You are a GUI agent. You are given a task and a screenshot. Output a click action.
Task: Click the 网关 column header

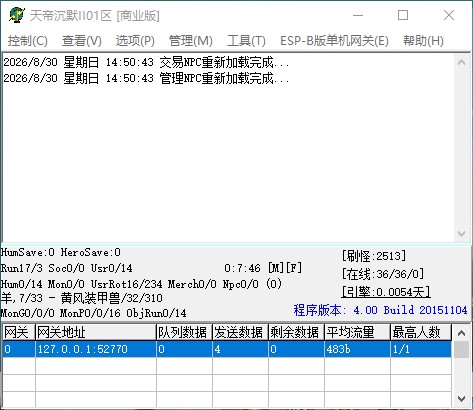19,332
